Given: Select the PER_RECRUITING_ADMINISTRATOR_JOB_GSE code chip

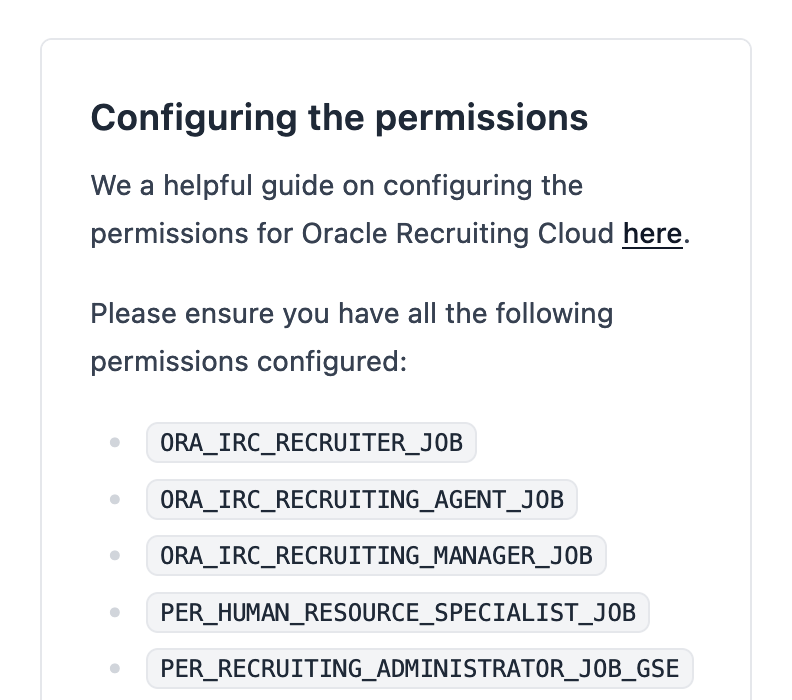Looking at the screenshot, I should click(x=419, y=669).
